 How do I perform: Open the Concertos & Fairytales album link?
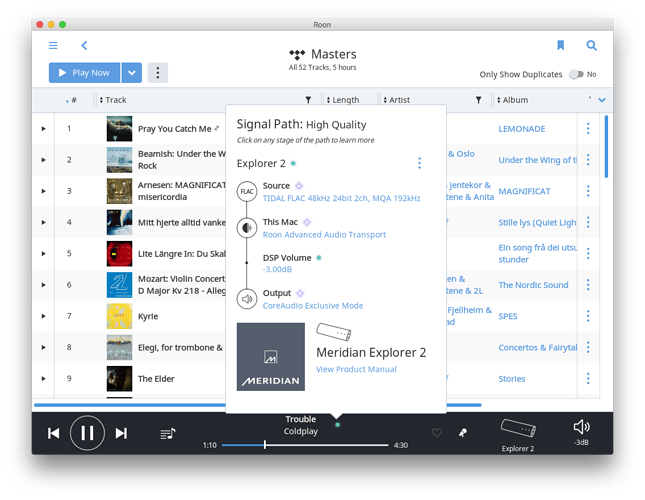point(537,348)
